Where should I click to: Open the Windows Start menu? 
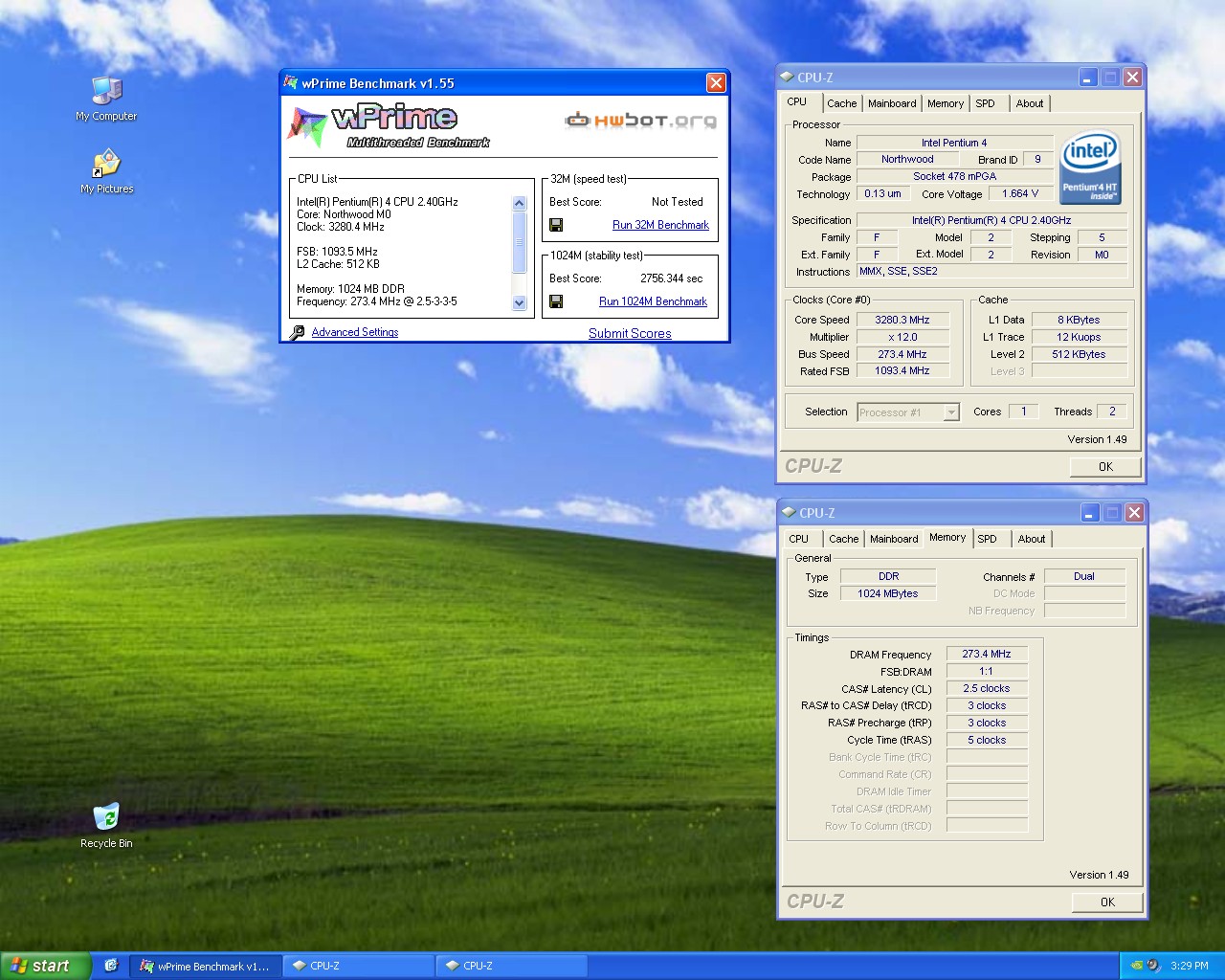[x=45, y=966]
